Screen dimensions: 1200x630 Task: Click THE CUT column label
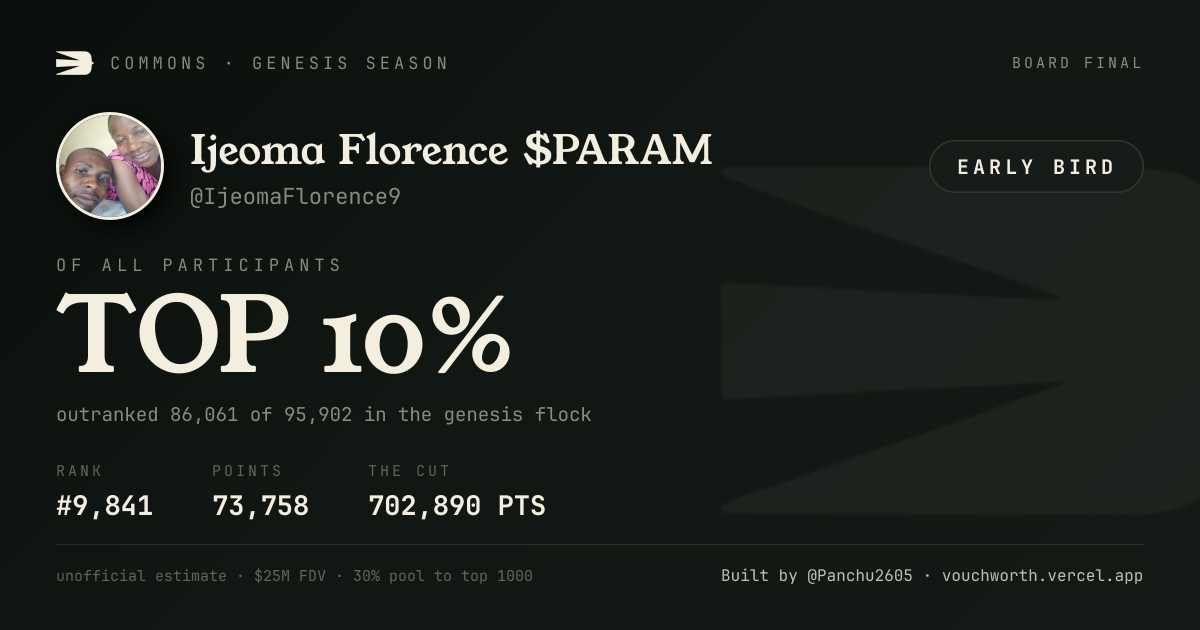point(409,471)
